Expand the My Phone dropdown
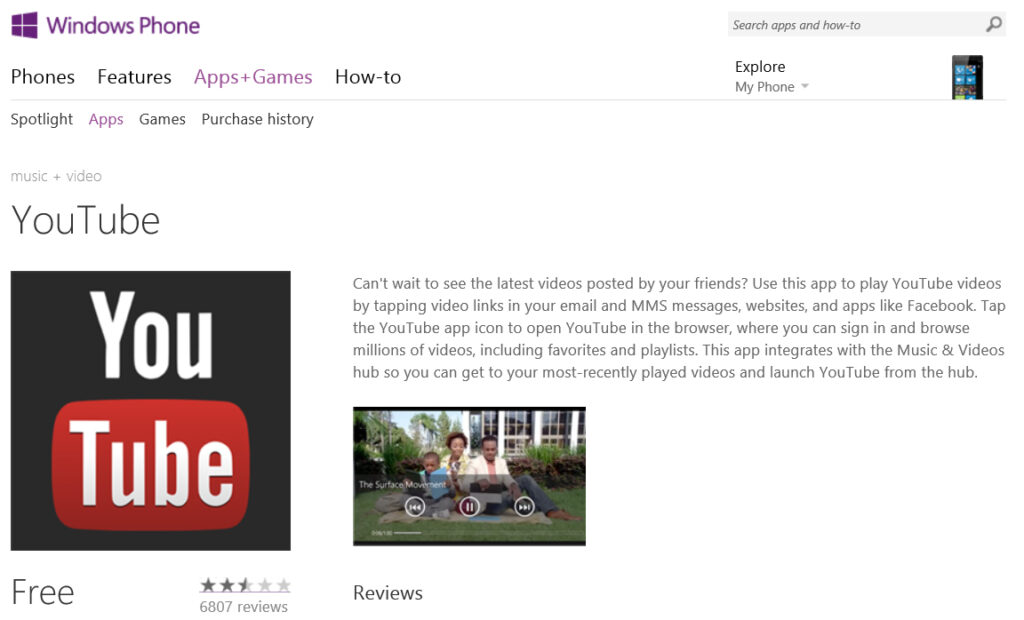The width and height of the screenshot is (1024, 620). coord(771,87)
